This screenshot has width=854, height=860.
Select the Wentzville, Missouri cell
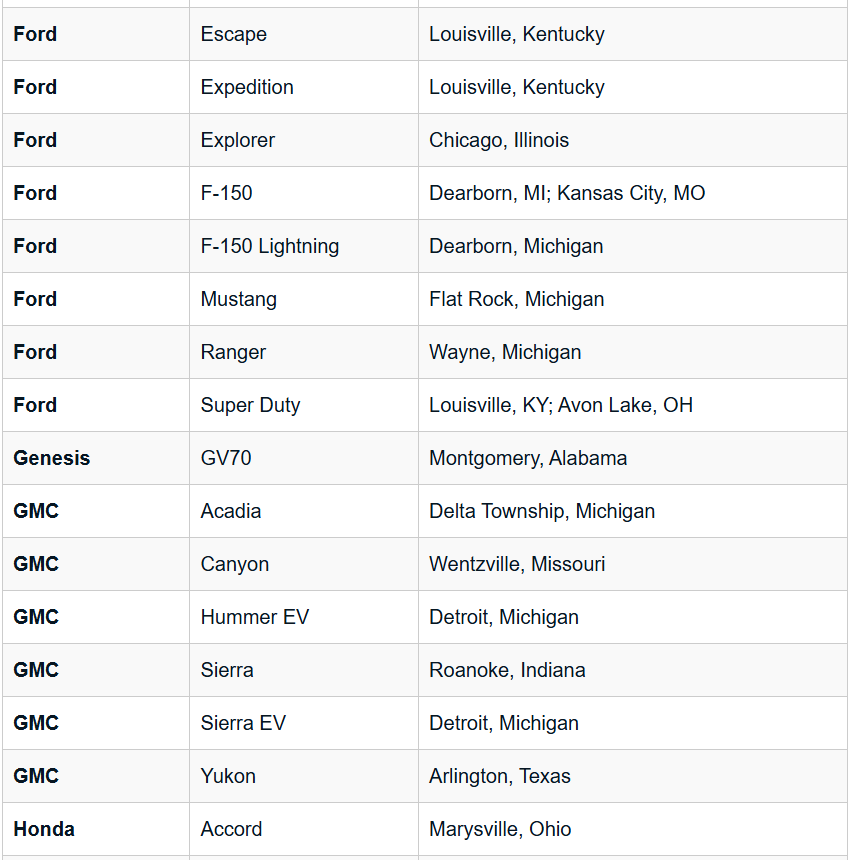point(517,564)
